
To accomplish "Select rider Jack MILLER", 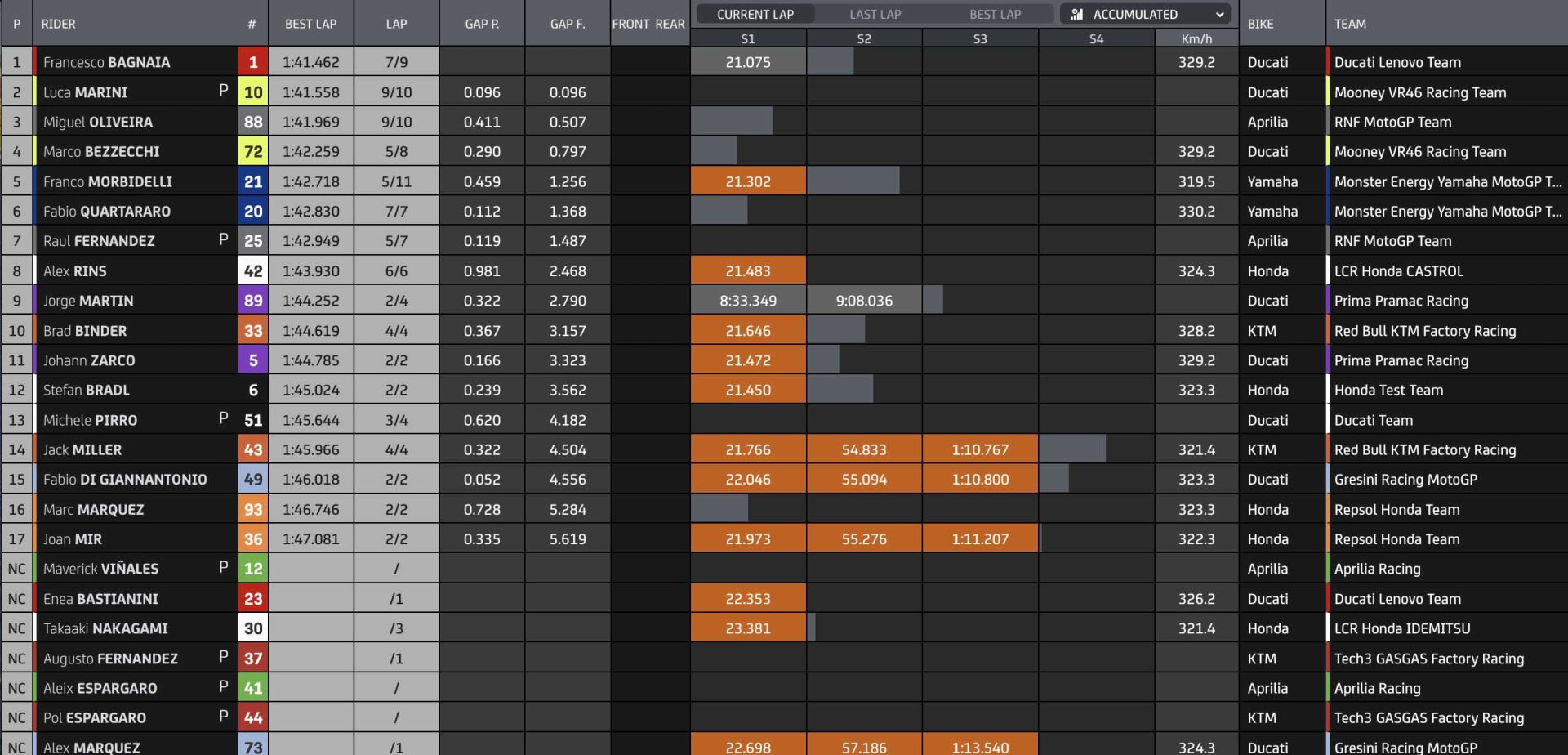I will tap(82, 449).
